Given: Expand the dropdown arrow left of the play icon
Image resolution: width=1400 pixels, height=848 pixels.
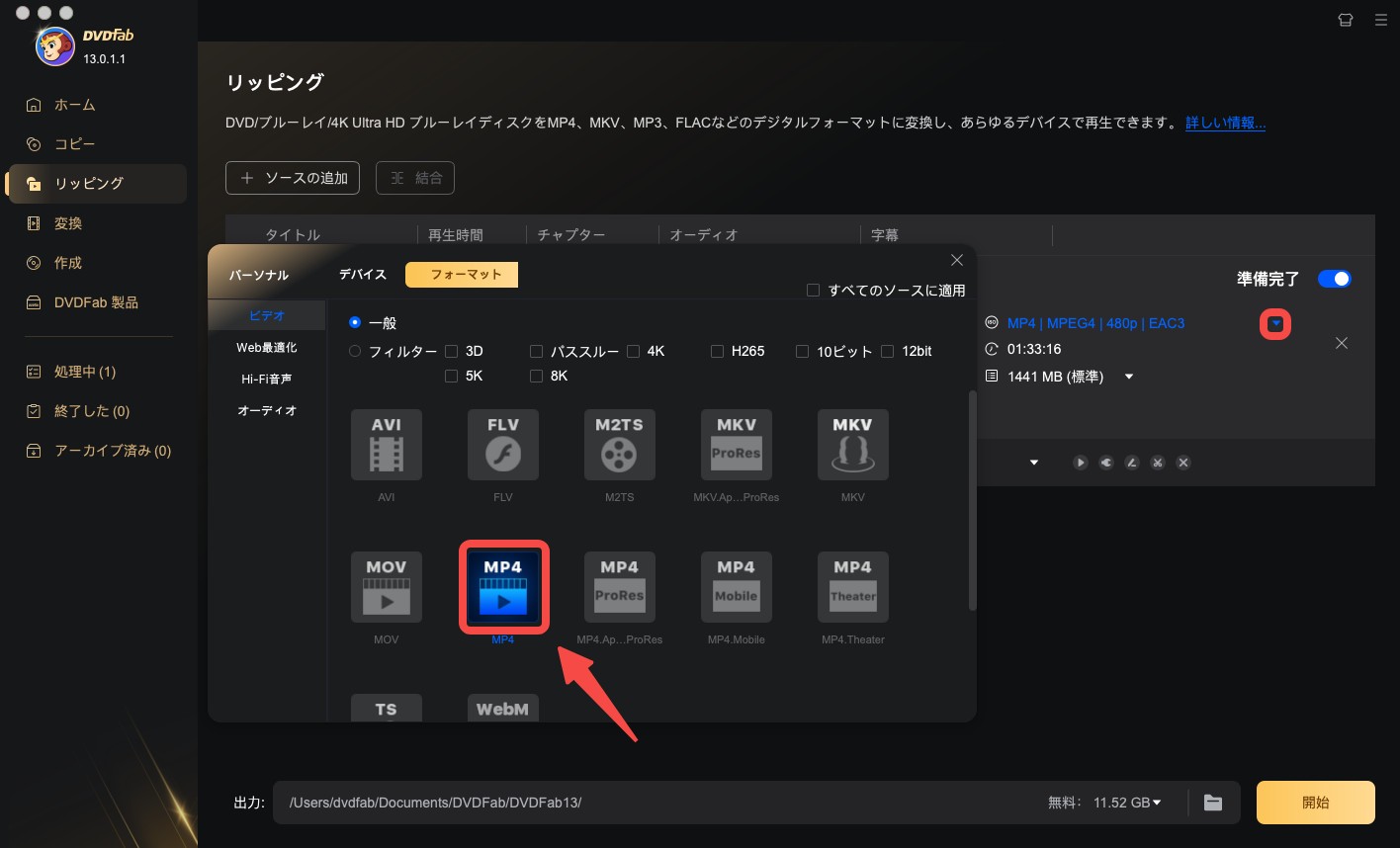Looking at the screenshot, I should (1034, 463).
